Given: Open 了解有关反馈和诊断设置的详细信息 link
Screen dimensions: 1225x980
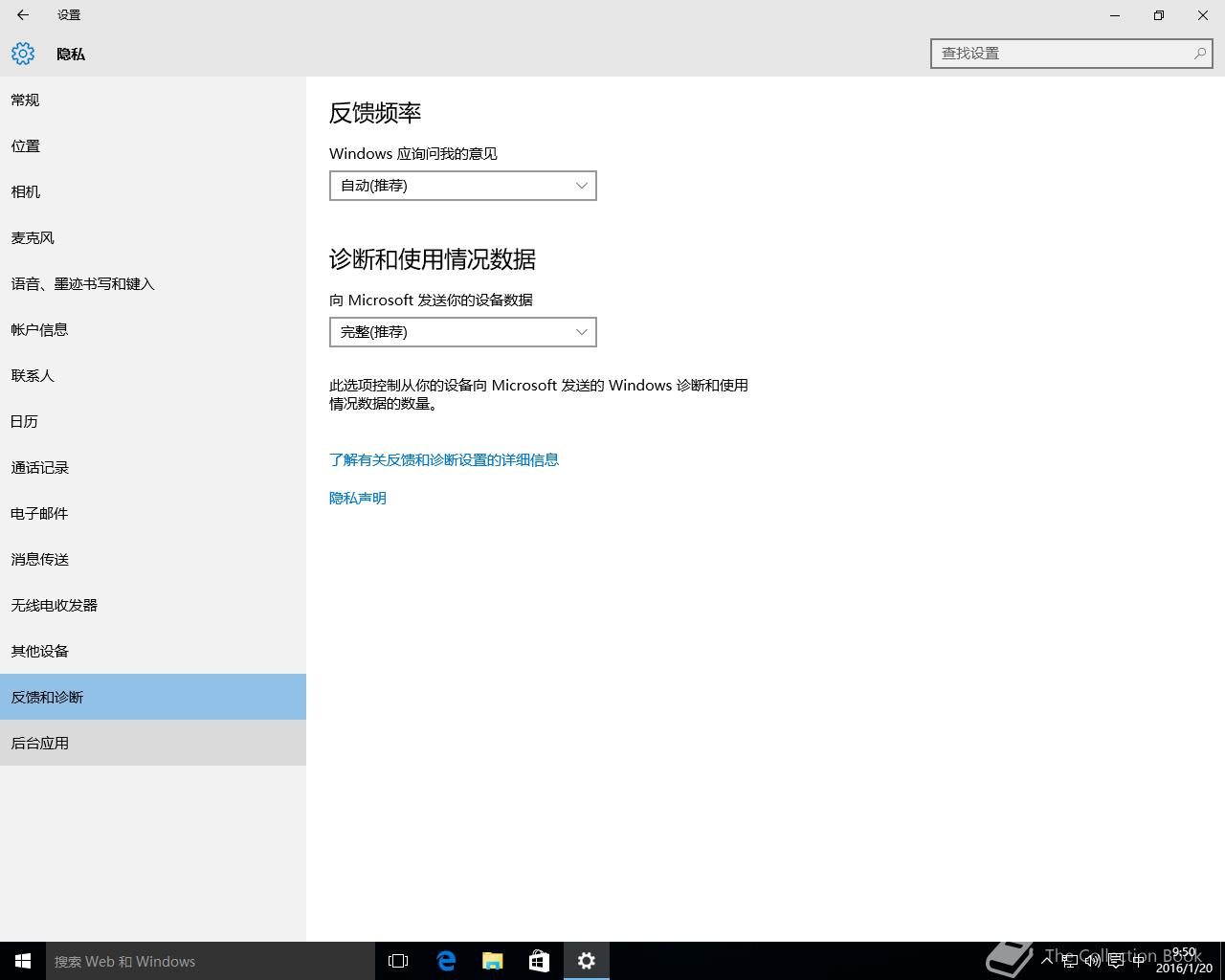Looking at the screenshot, I should (x=444, y=460).
